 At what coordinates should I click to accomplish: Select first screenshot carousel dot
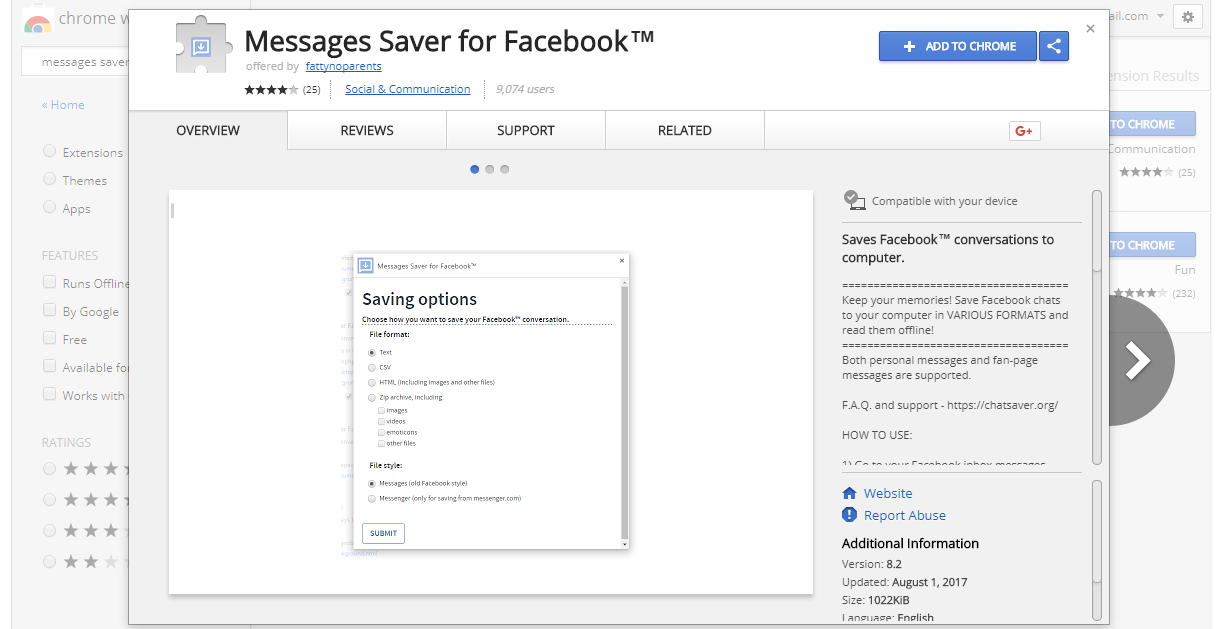click(474, 169)
